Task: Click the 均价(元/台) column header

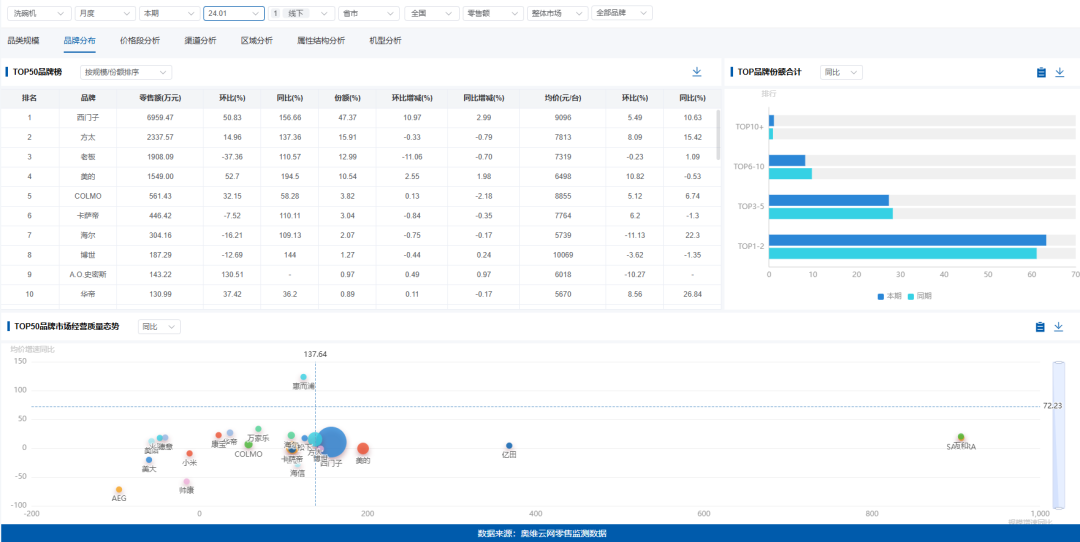Action: (x=563, y=99)
